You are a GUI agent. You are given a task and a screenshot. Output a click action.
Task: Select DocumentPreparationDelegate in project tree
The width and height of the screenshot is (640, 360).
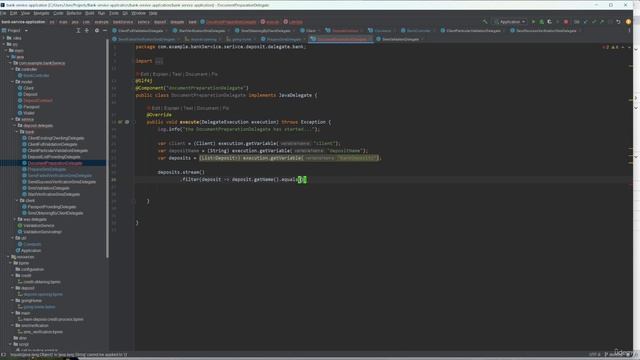pos(55,163)
